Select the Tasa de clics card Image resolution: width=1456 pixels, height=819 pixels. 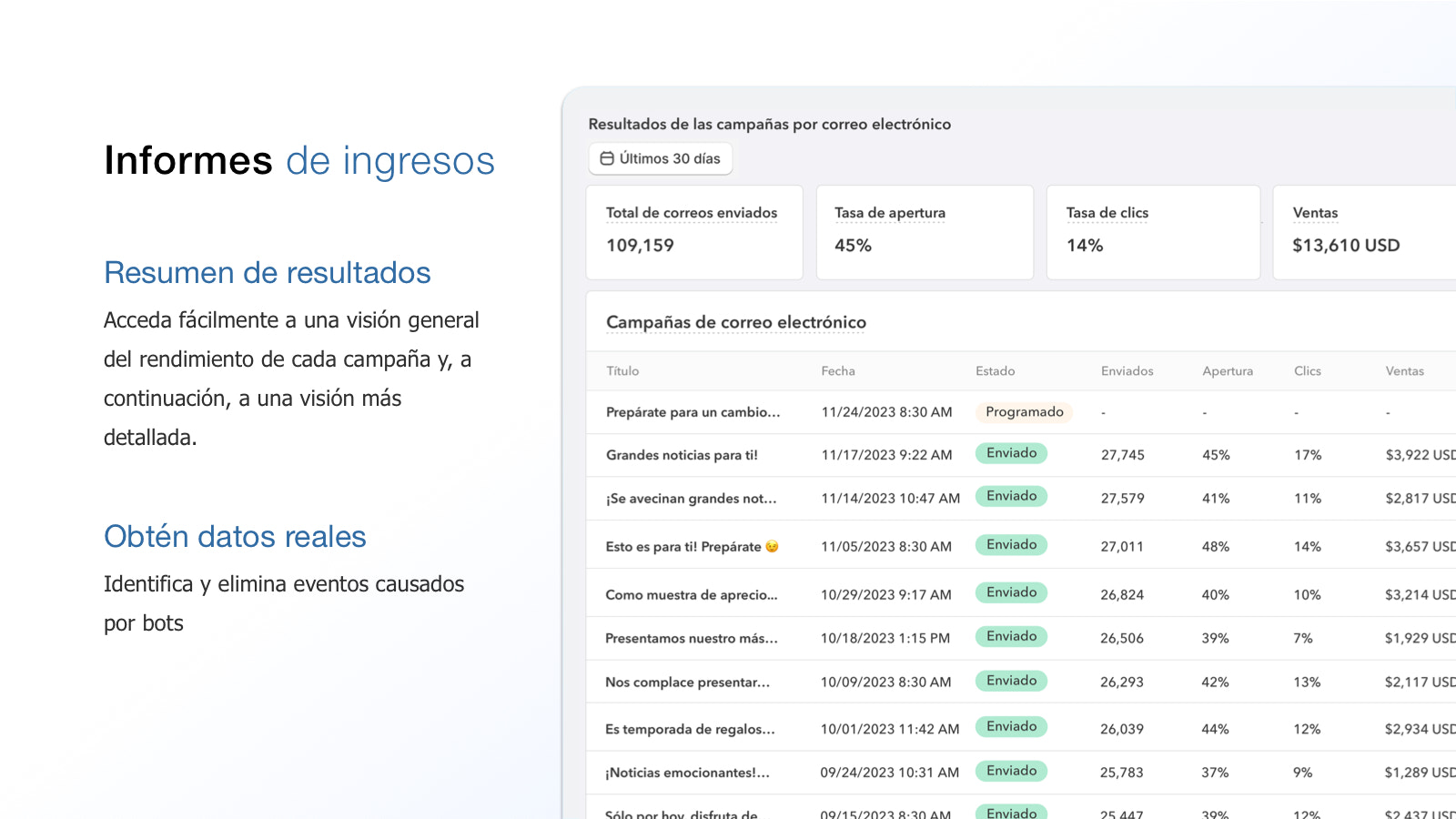coord(1153,232)
